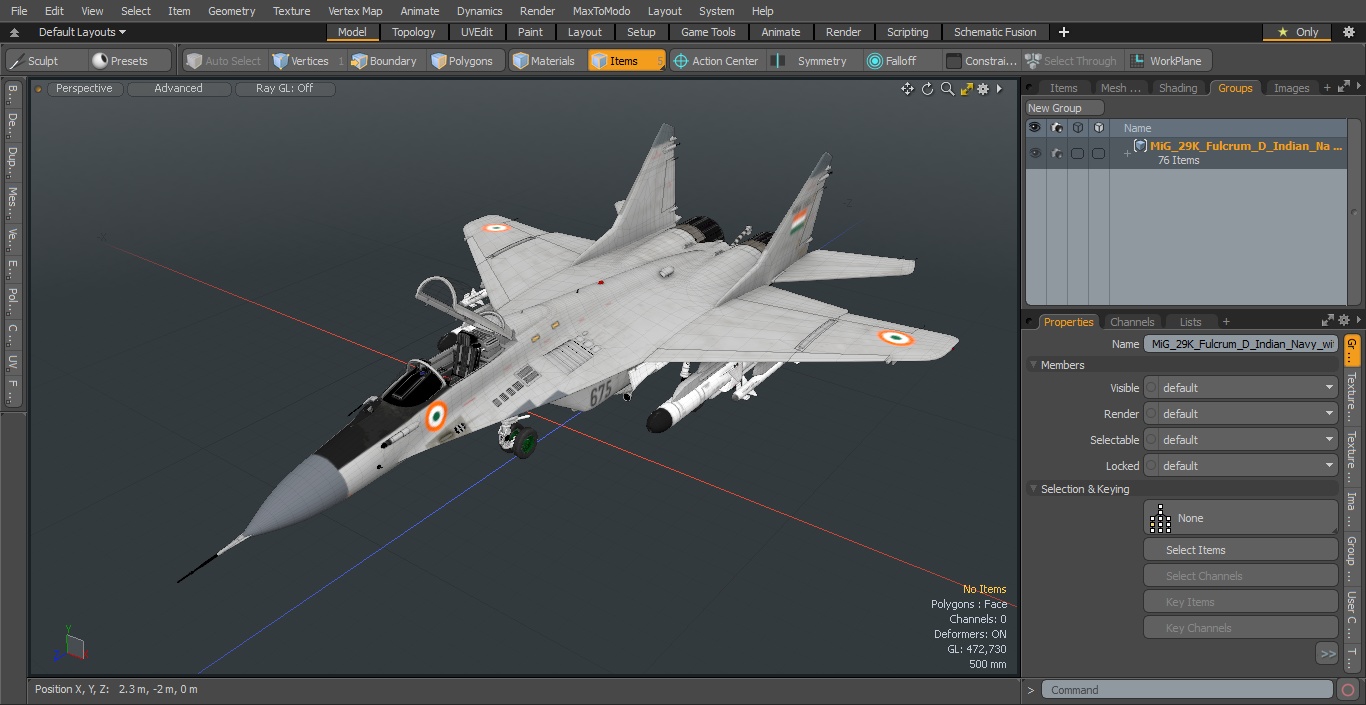Click the None keying button
Screen dimensions: 1366x705
1240,518
